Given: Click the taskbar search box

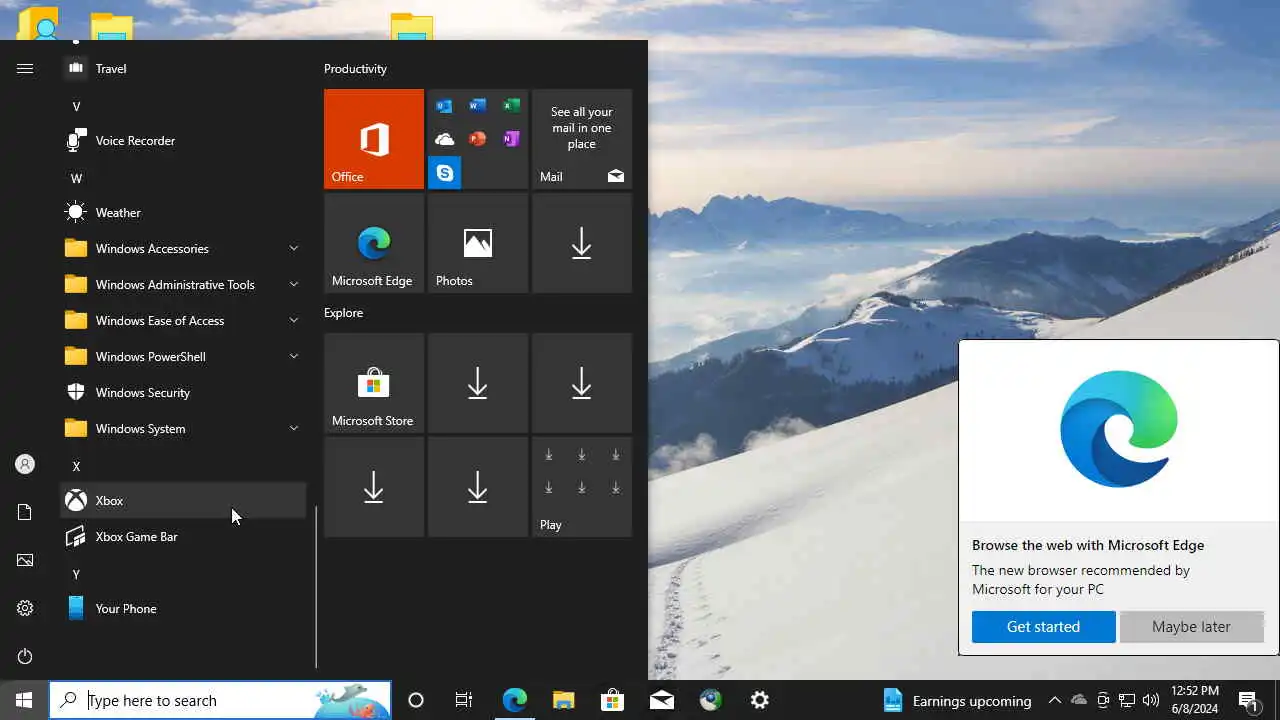Looking at the screenshot, I should [220, 700].
